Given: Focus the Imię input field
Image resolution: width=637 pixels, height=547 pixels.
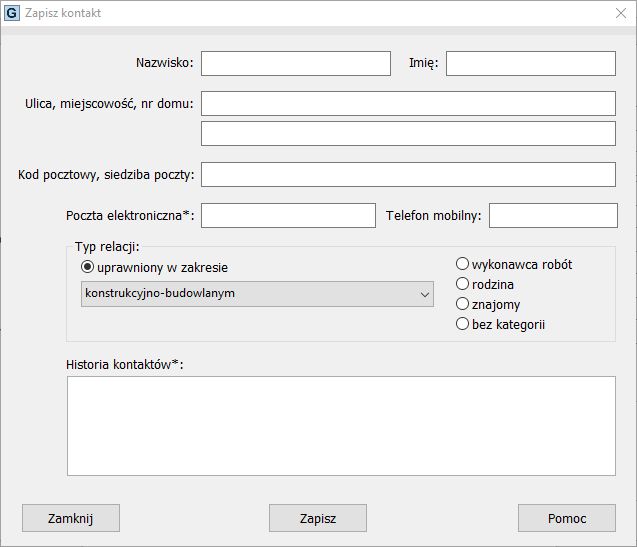Looking at the screenshot, I should pos(530,63).
